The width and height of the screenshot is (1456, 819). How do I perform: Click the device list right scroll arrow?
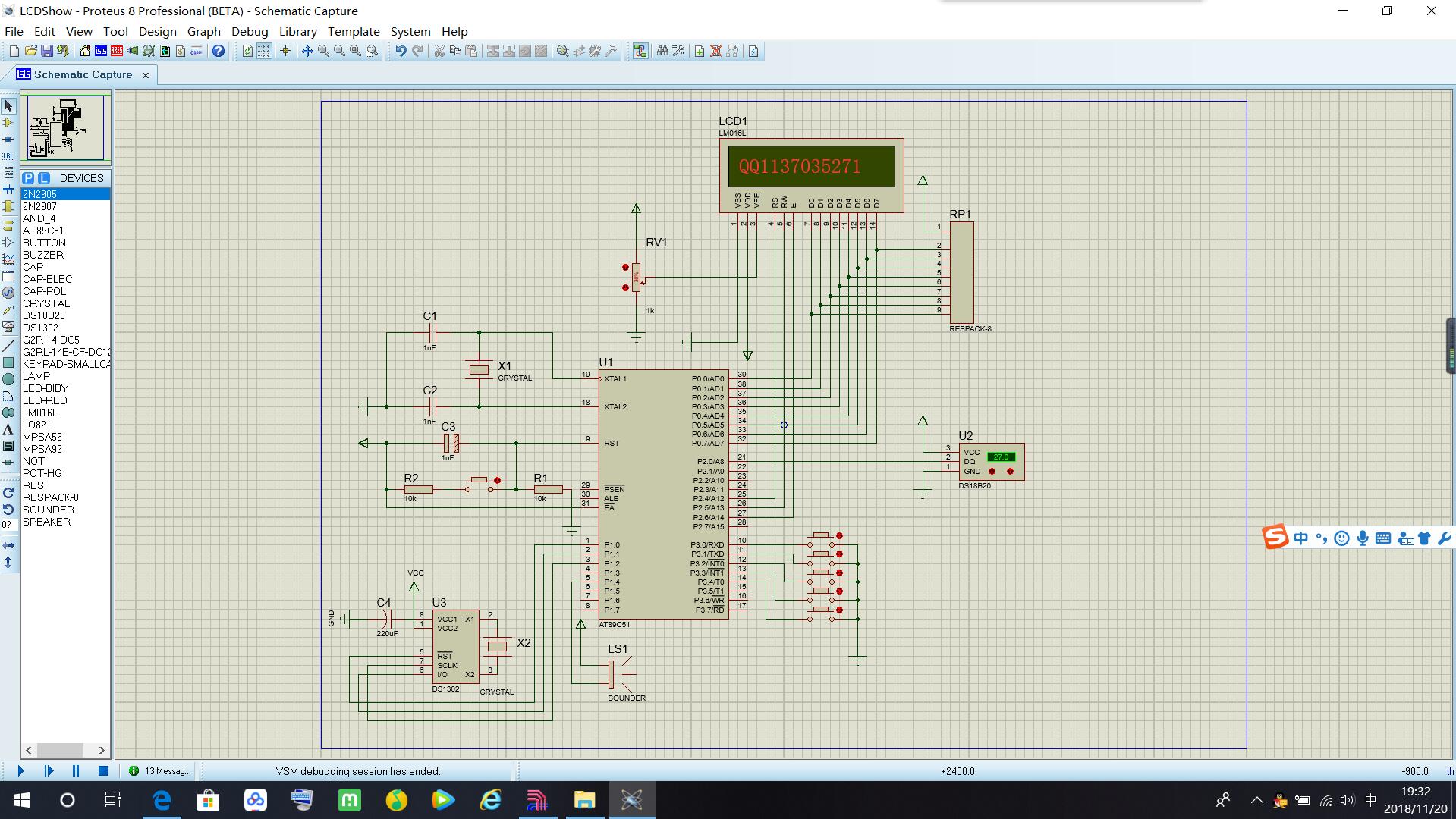tap(102, 750)
